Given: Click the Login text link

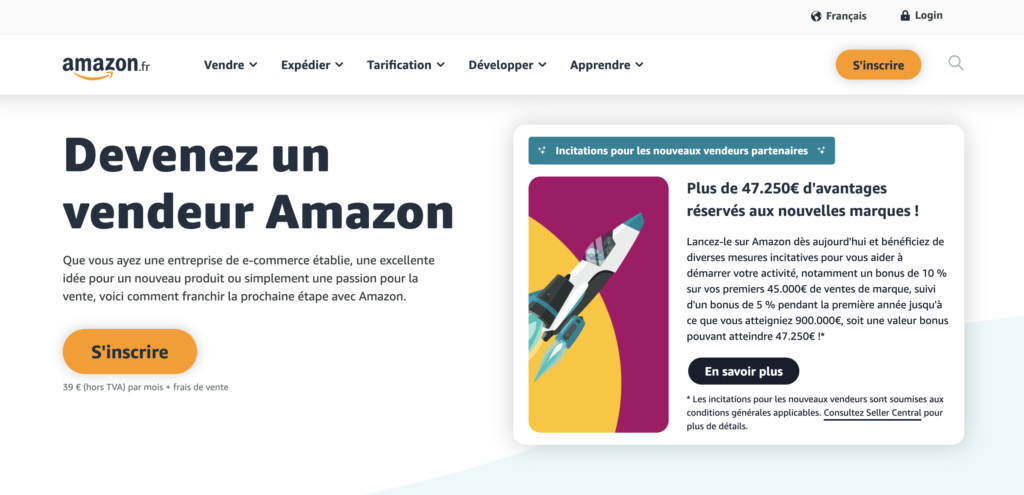Looking at the screenshot, I should click(x=928, y=15).
